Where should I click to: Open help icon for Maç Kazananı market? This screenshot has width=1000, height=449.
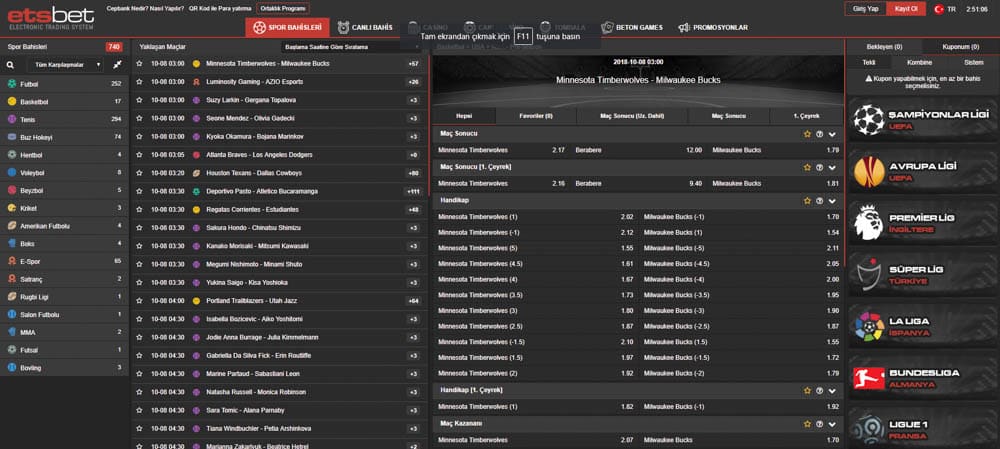pos(820,423)
